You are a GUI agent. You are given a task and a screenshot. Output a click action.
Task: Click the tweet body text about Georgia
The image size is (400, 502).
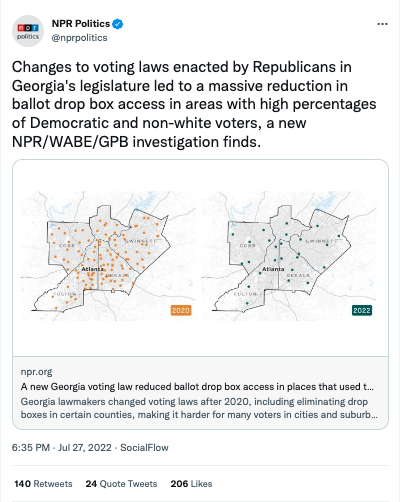[194, 104]
